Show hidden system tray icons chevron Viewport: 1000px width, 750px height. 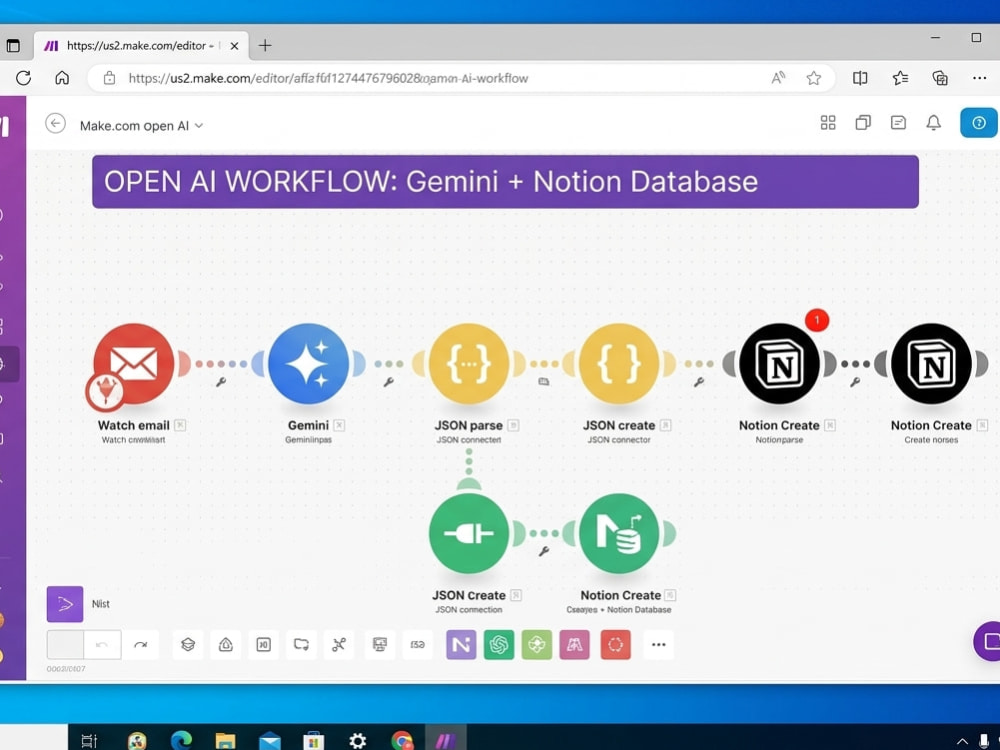coord(962,741)
